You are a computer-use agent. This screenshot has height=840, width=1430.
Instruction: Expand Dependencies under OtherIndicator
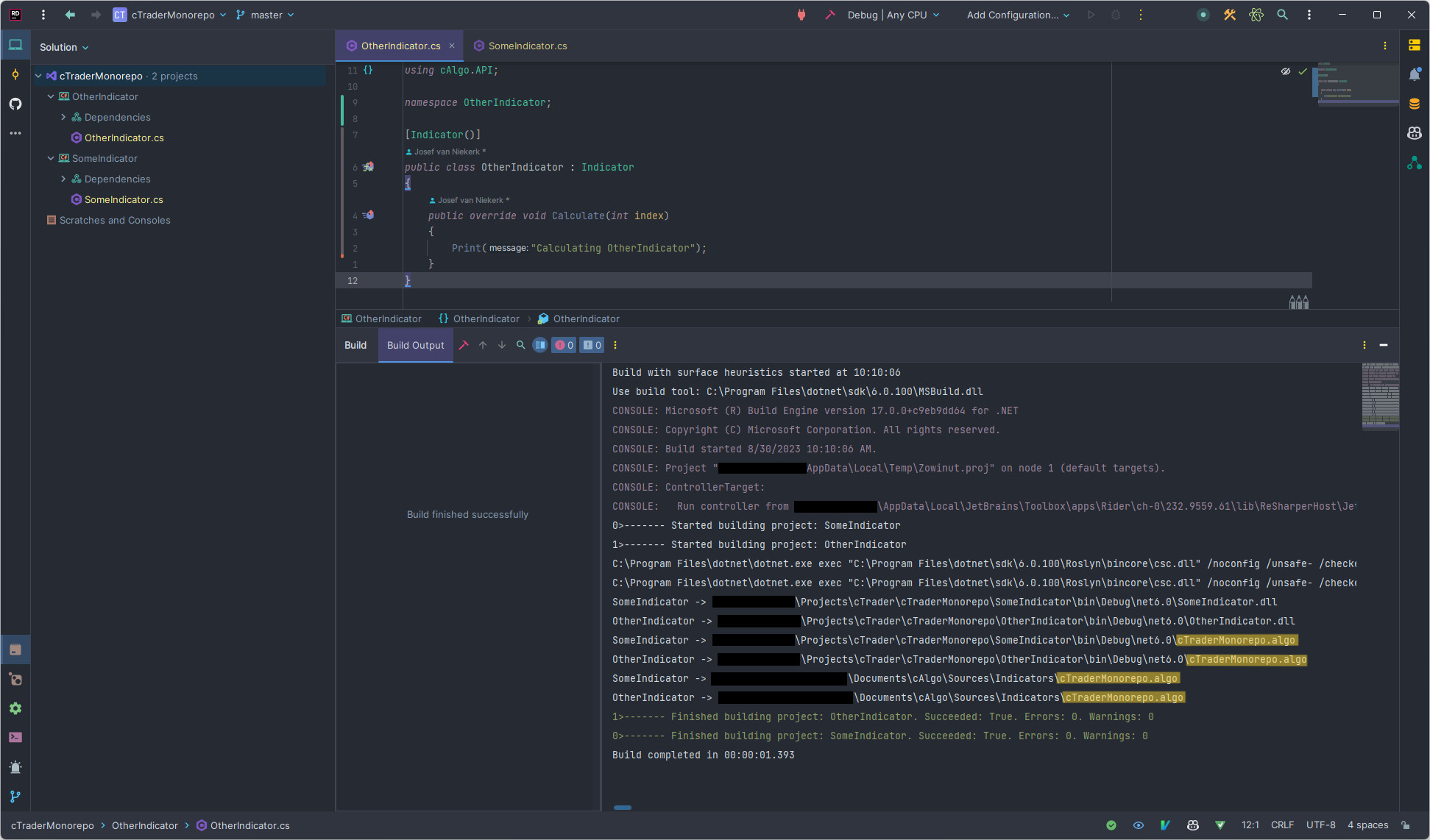click(63, 117)
